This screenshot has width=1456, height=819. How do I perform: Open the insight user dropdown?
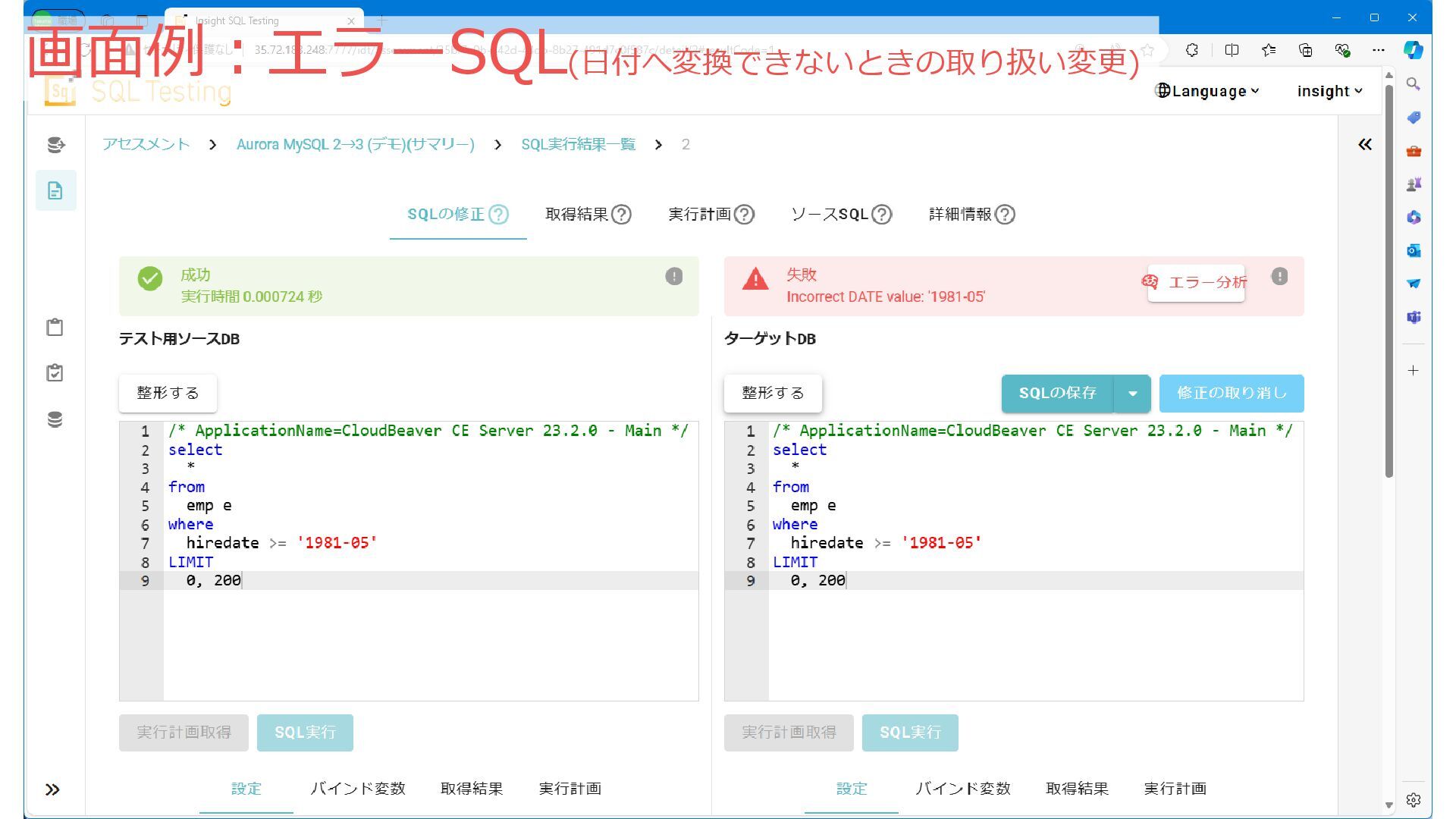coord(1329,91)
